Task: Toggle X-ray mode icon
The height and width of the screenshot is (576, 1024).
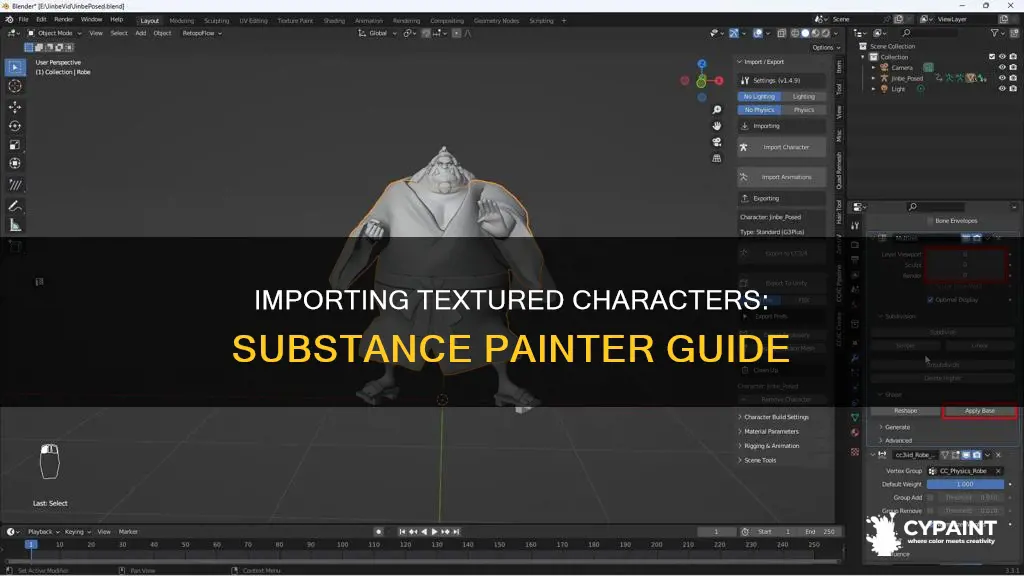Action: tap(781, 33)
